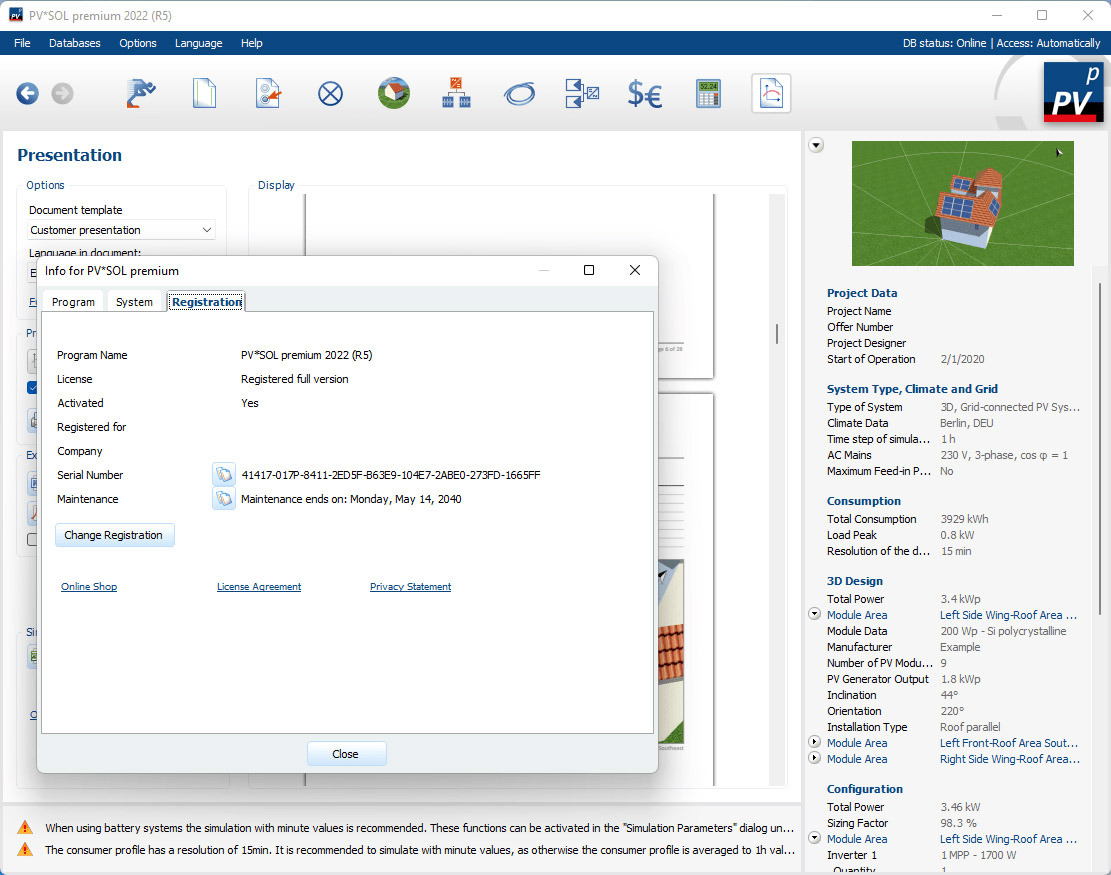This screenshot has width=1111, height=875.
Task: Click the Display preview vertical scrollbar thumb
Action: coord(777,334)
